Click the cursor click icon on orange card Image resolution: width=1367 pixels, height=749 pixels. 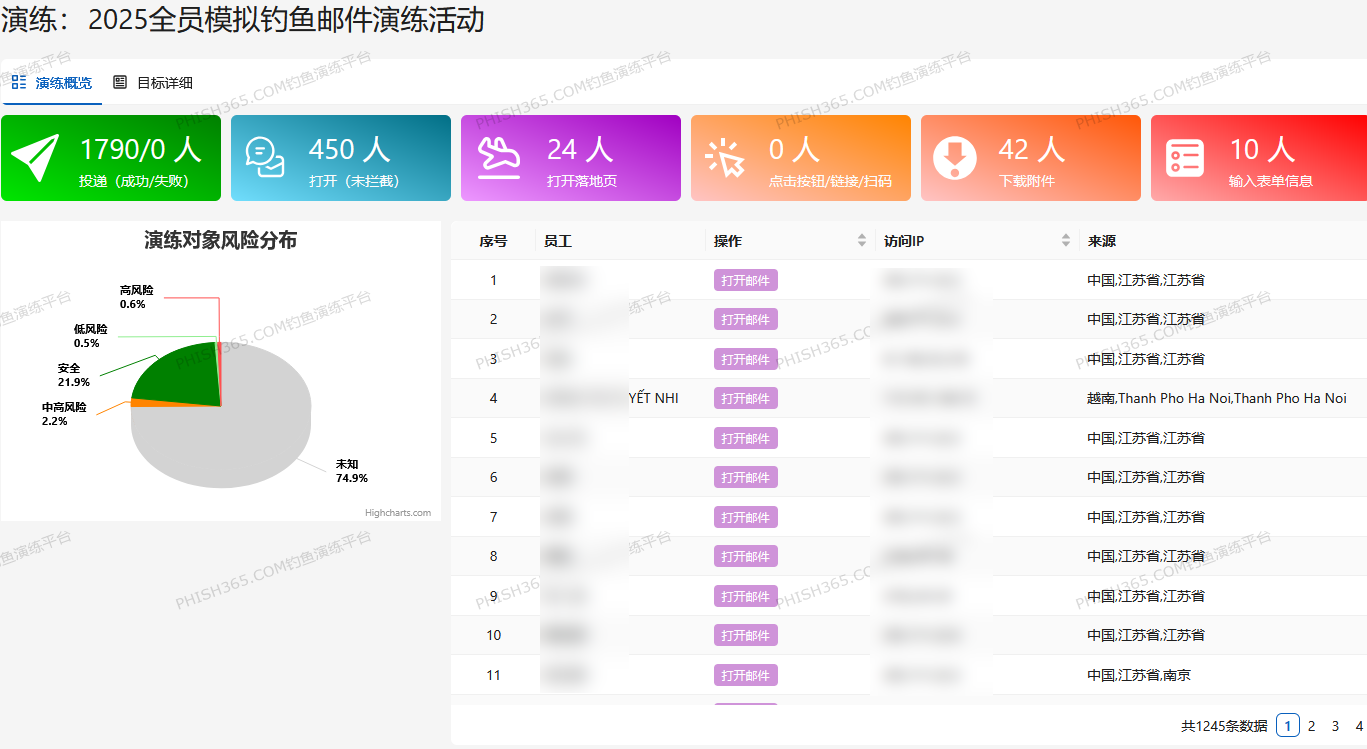[x=725, y=158]
